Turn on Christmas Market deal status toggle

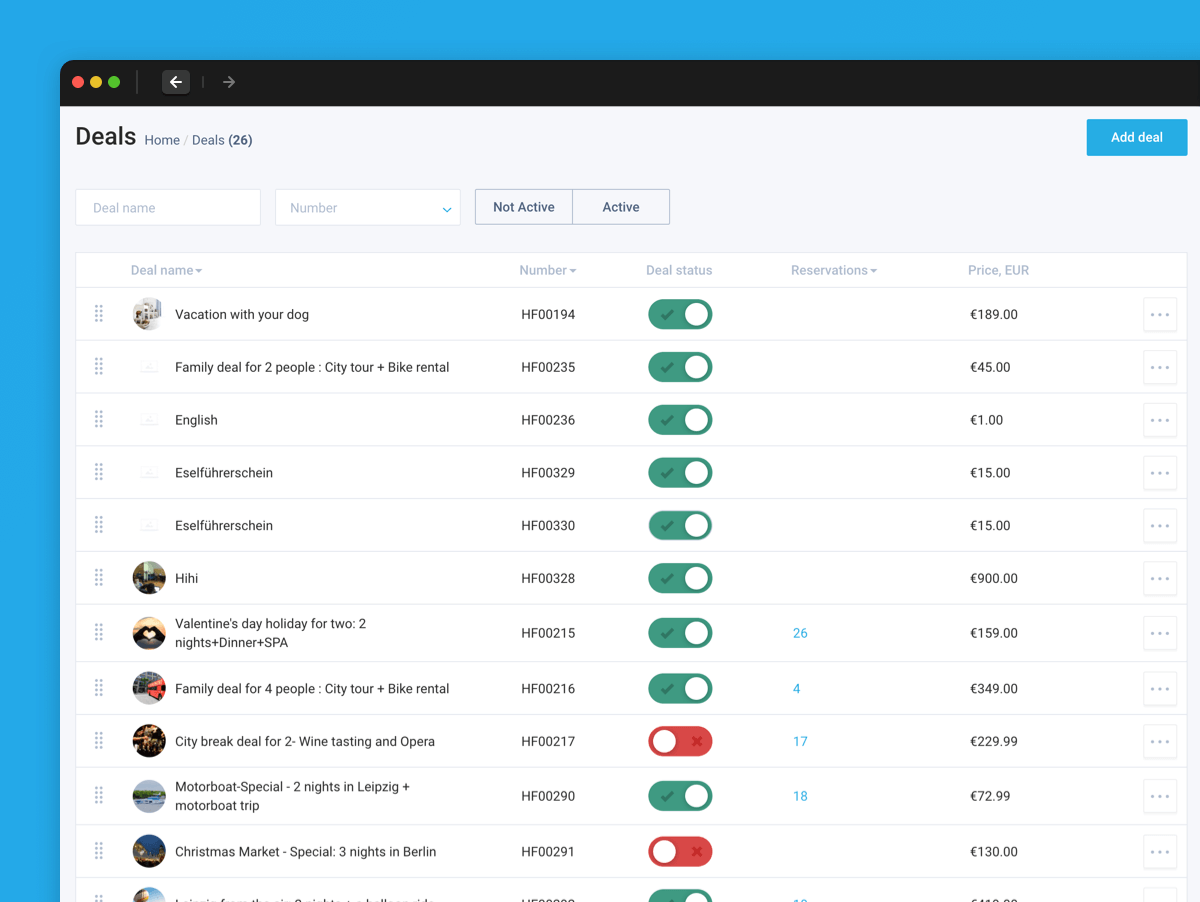pyautogui.click(x=680, y=852)
